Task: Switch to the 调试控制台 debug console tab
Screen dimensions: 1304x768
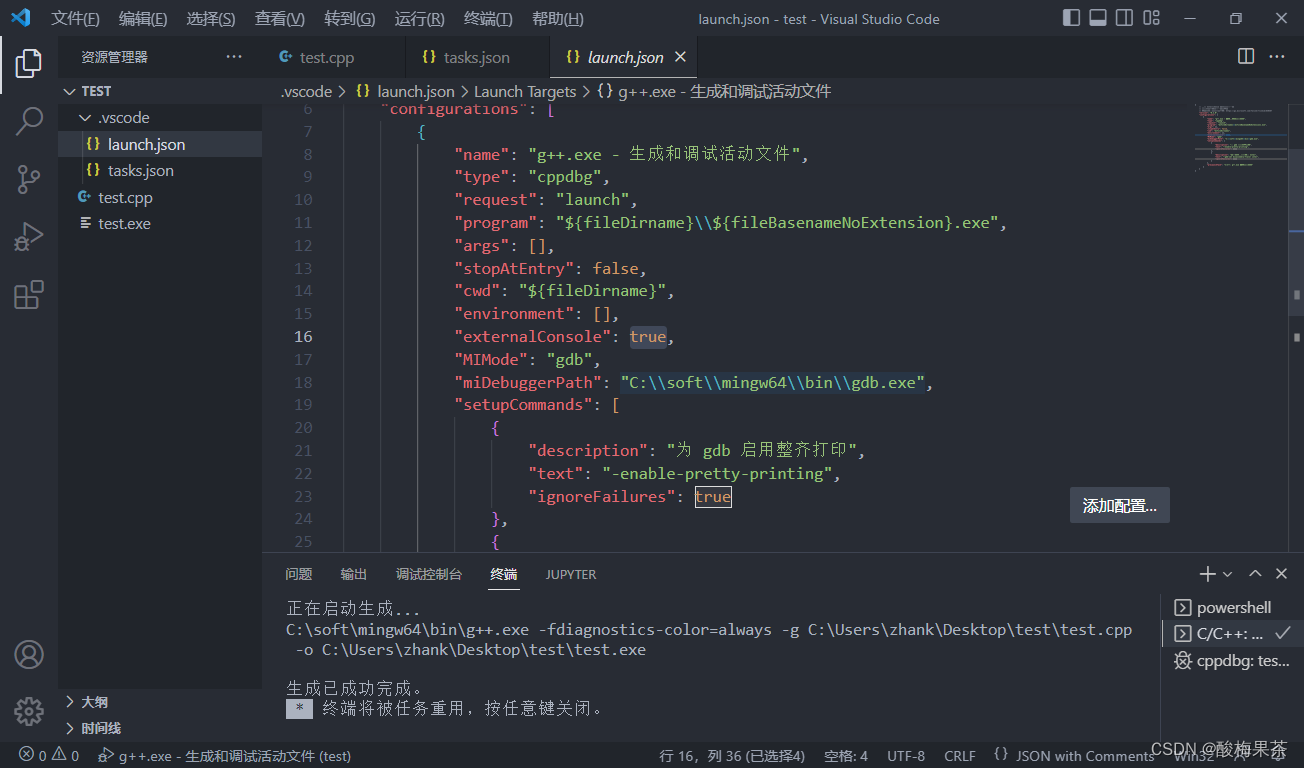Action: pyautogui.click(x=429, y=574)
